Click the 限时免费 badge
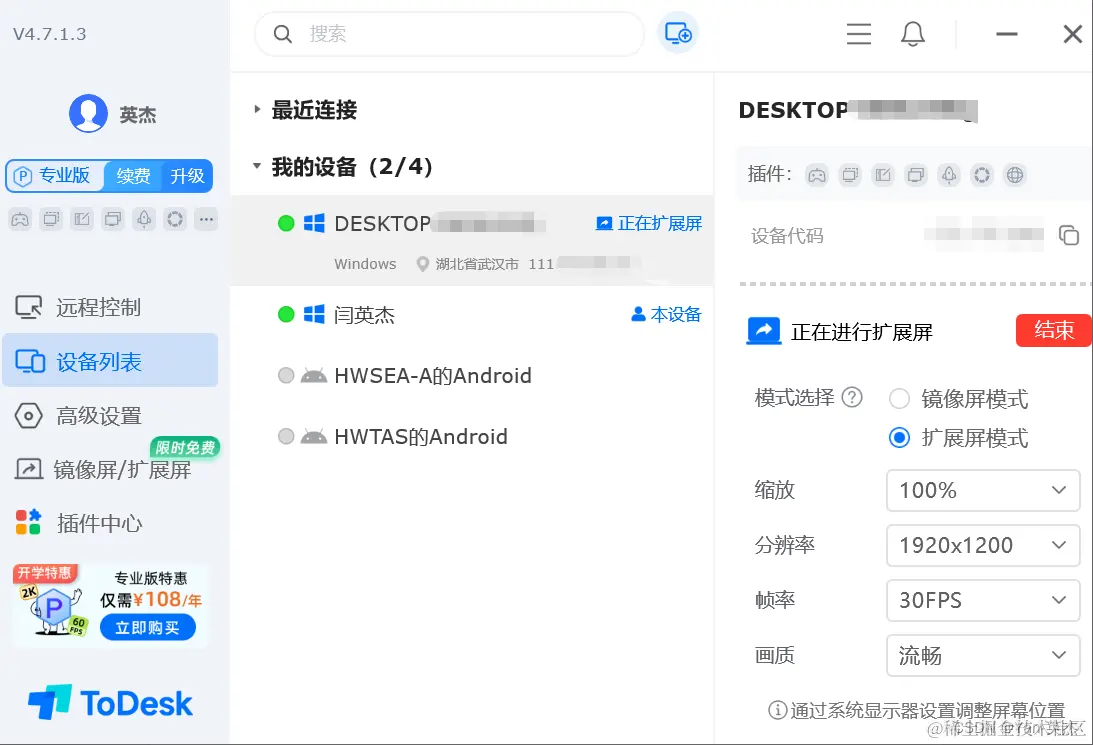 tap(185, 447)
